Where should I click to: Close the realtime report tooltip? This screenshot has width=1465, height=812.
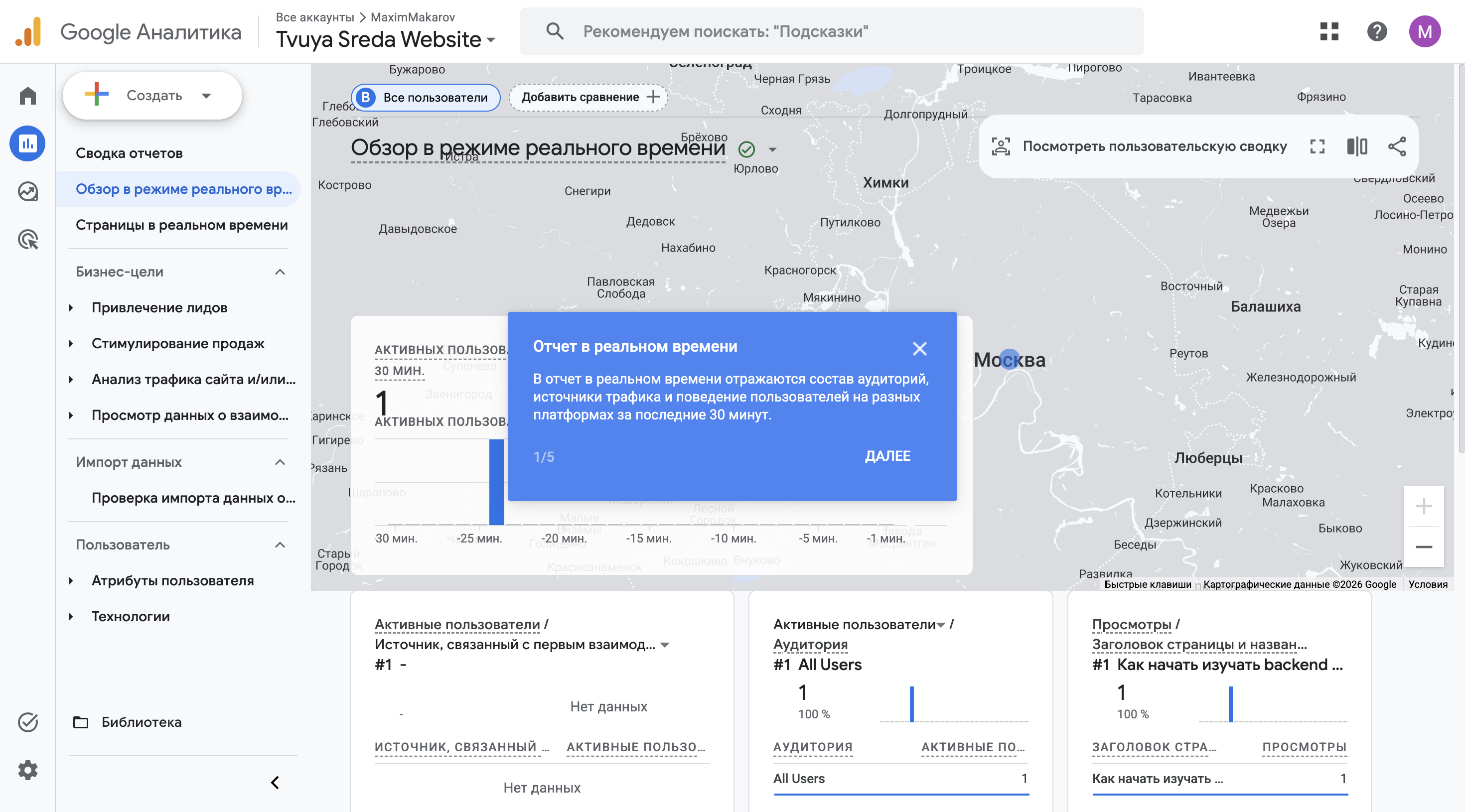[x=919, y=349]
